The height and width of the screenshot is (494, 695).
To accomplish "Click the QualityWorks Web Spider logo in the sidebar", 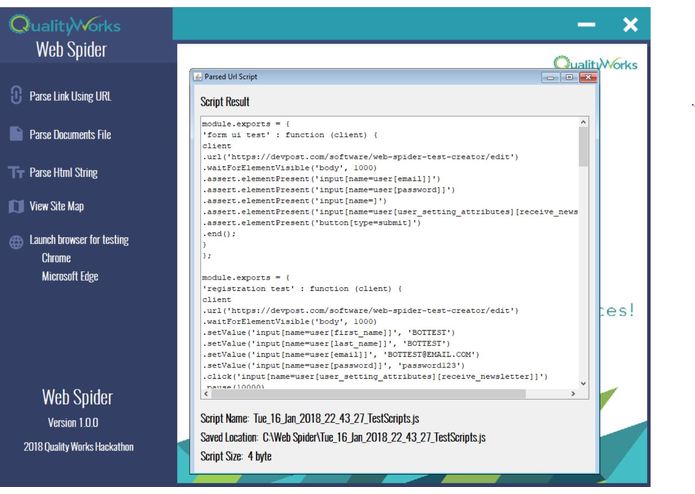I will [65, 36].
